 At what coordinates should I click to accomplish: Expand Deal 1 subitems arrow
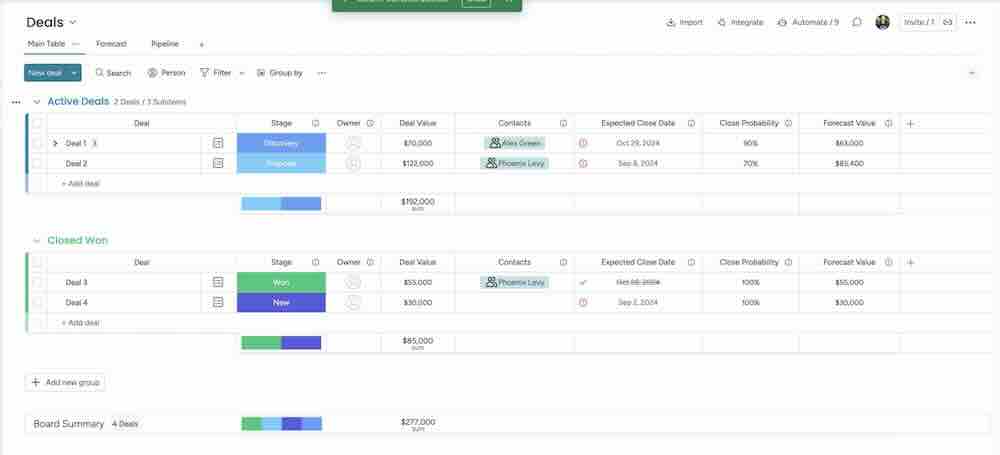coord(55,143)
